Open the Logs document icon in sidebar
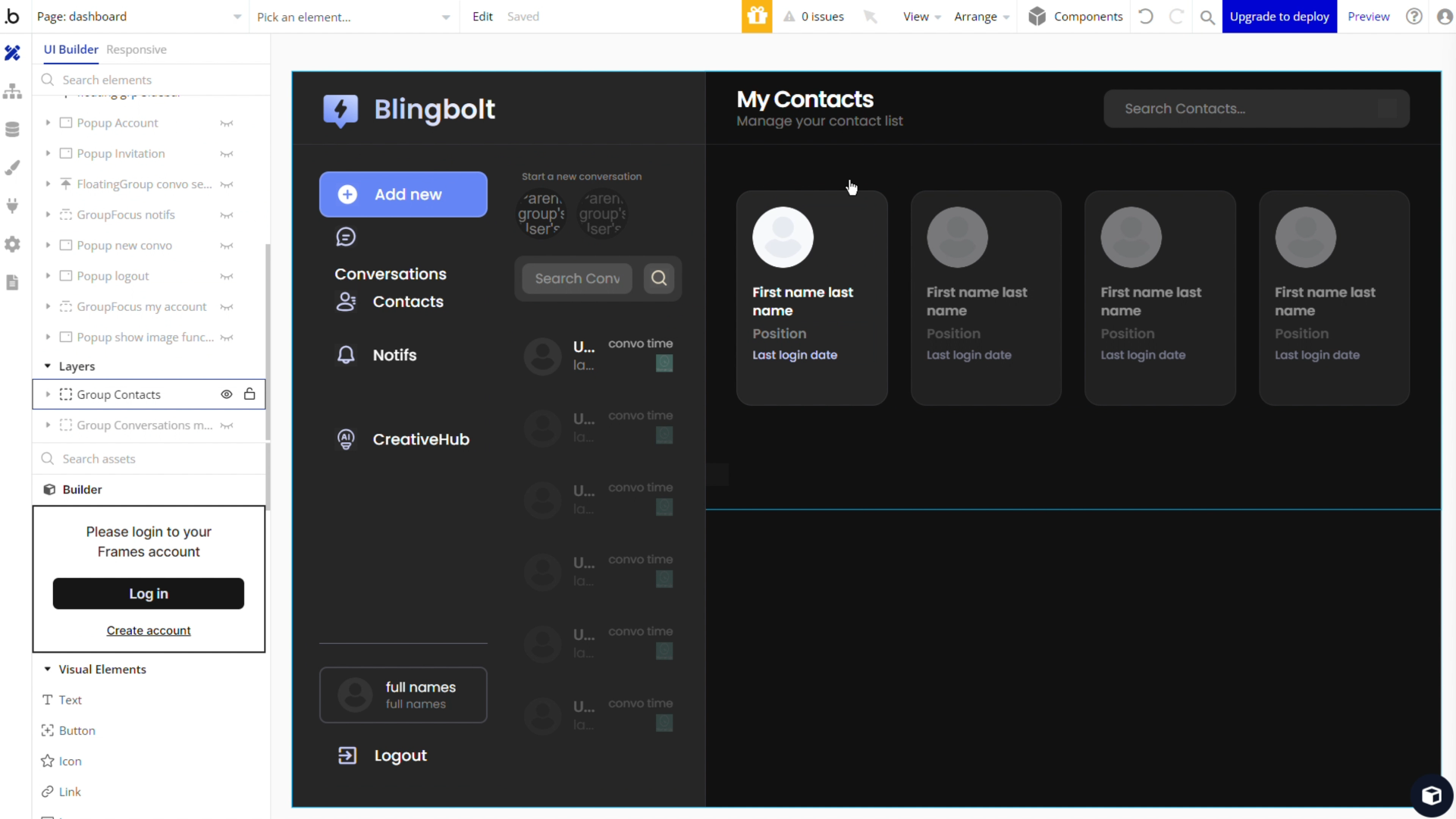The height and width of the screenshot is (819, 1456). pyautogui.click(x=12, y=282)
